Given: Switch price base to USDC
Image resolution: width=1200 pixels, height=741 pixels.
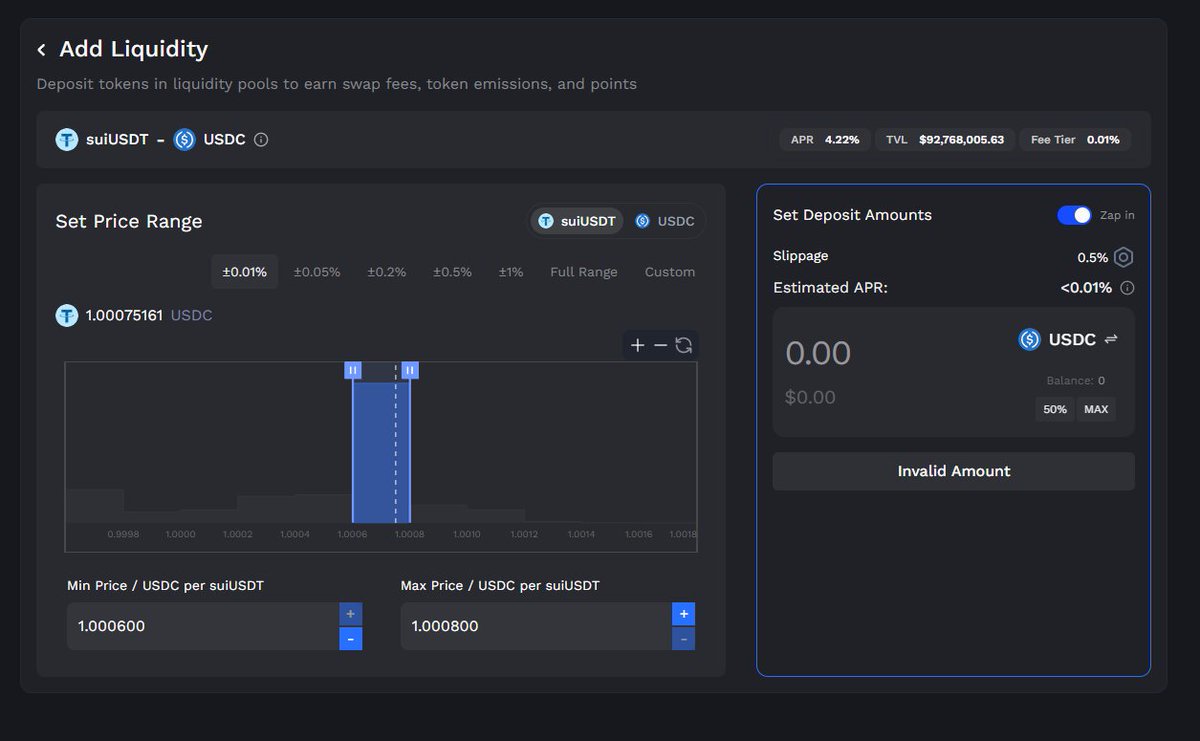Looking at the screenshot, I should point(665,221).
